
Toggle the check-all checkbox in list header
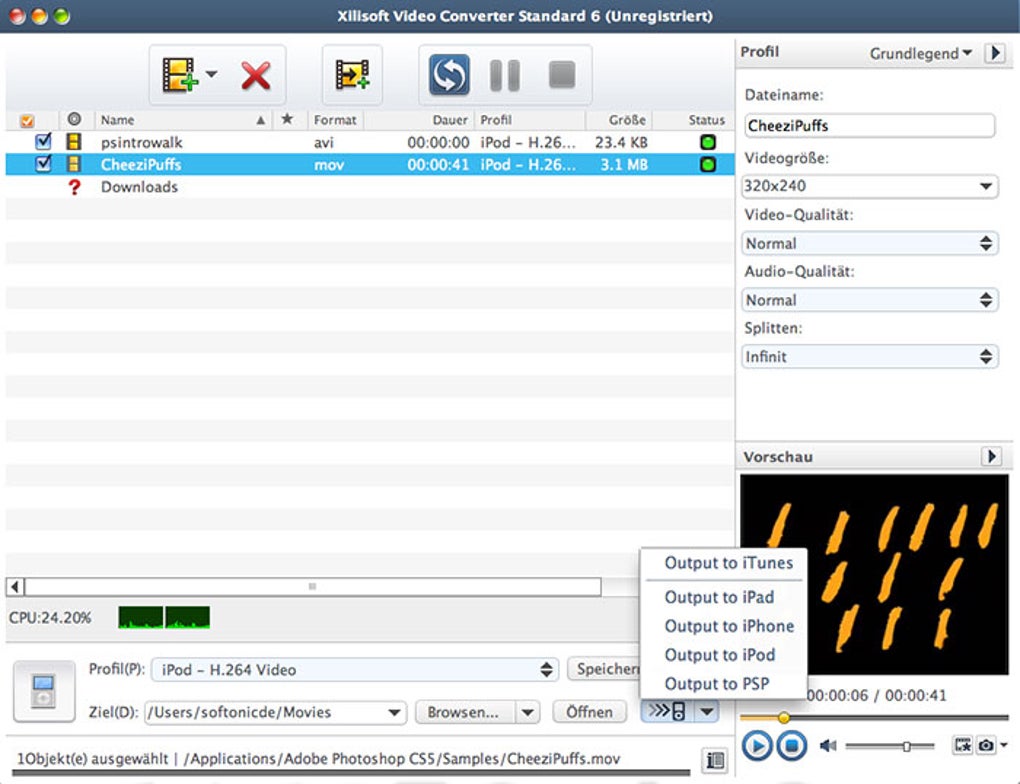(27, 120)
